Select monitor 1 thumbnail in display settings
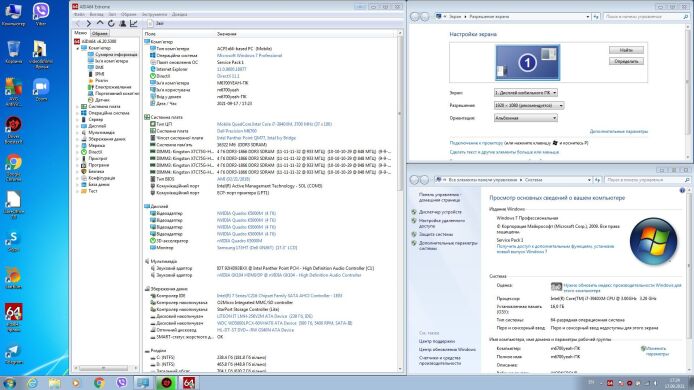The width and height of the screenshot is (694, 390). [x=527, y=62]
